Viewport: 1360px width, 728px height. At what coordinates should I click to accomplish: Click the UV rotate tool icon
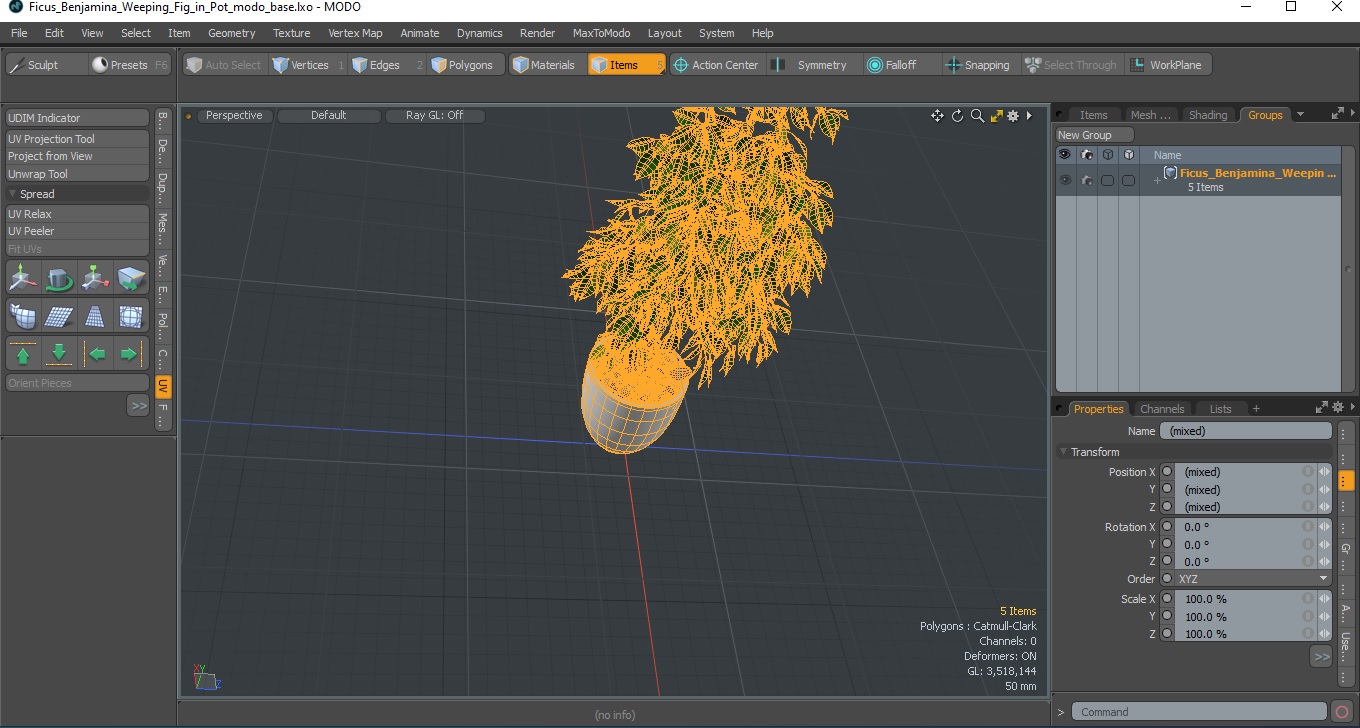click(x=59, y=277)
